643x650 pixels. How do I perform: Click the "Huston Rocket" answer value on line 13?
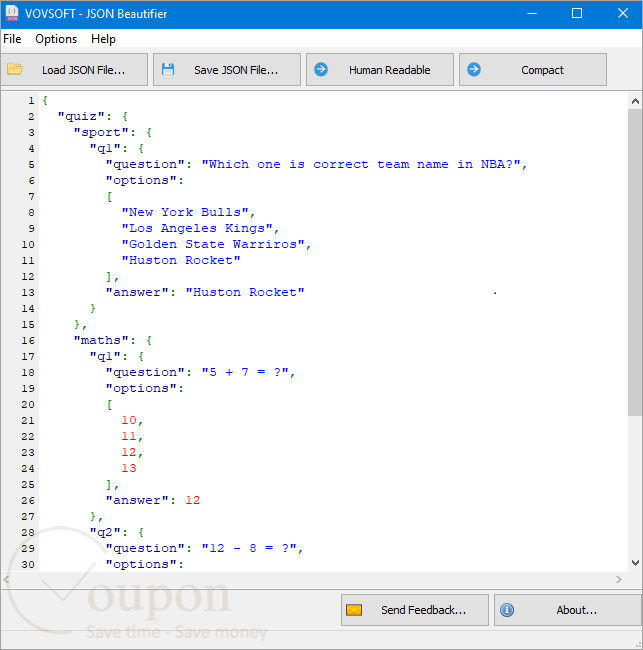(245, 293)
